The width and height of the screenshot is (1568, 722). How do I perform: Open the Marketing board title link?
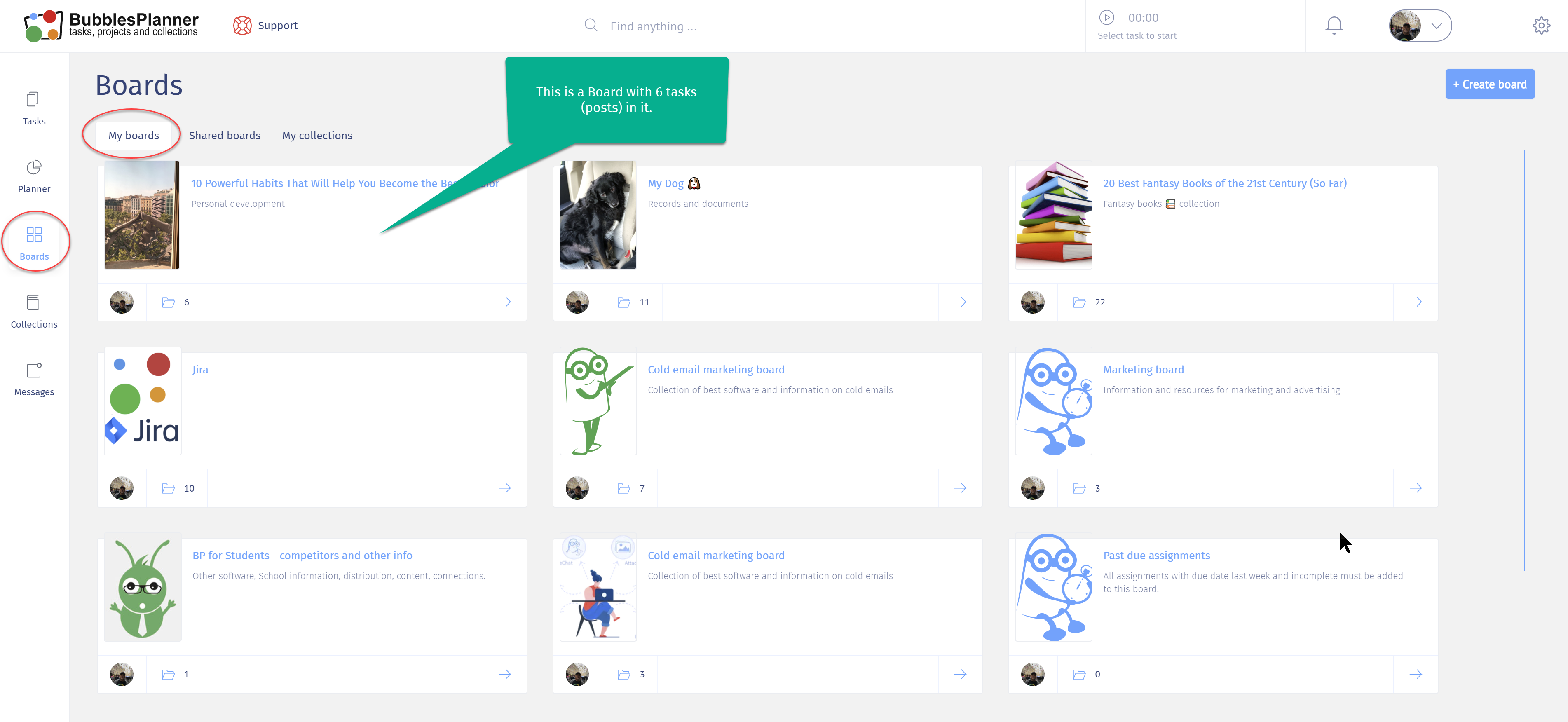[x=1143, y=370]
